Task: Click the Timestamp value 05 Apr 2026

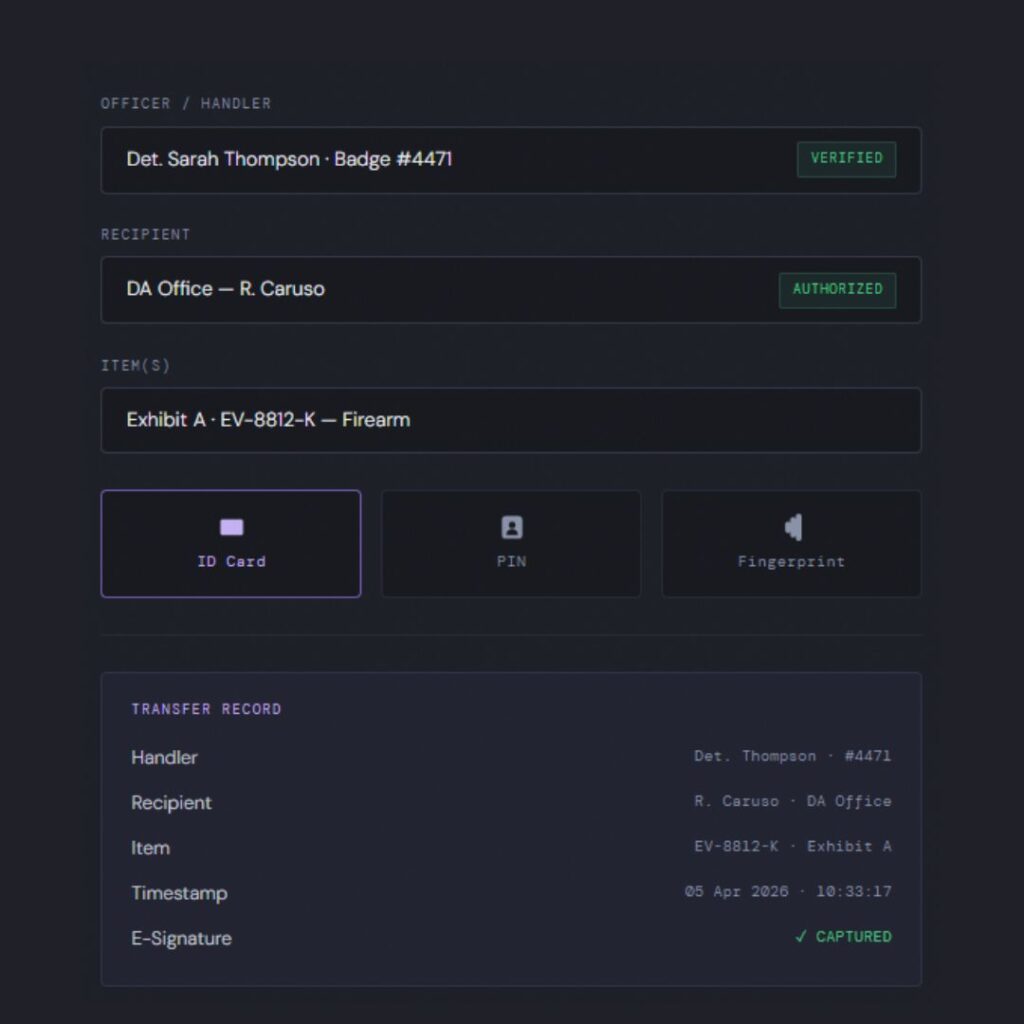Action: pyautogui.click(x=788, y=891)
